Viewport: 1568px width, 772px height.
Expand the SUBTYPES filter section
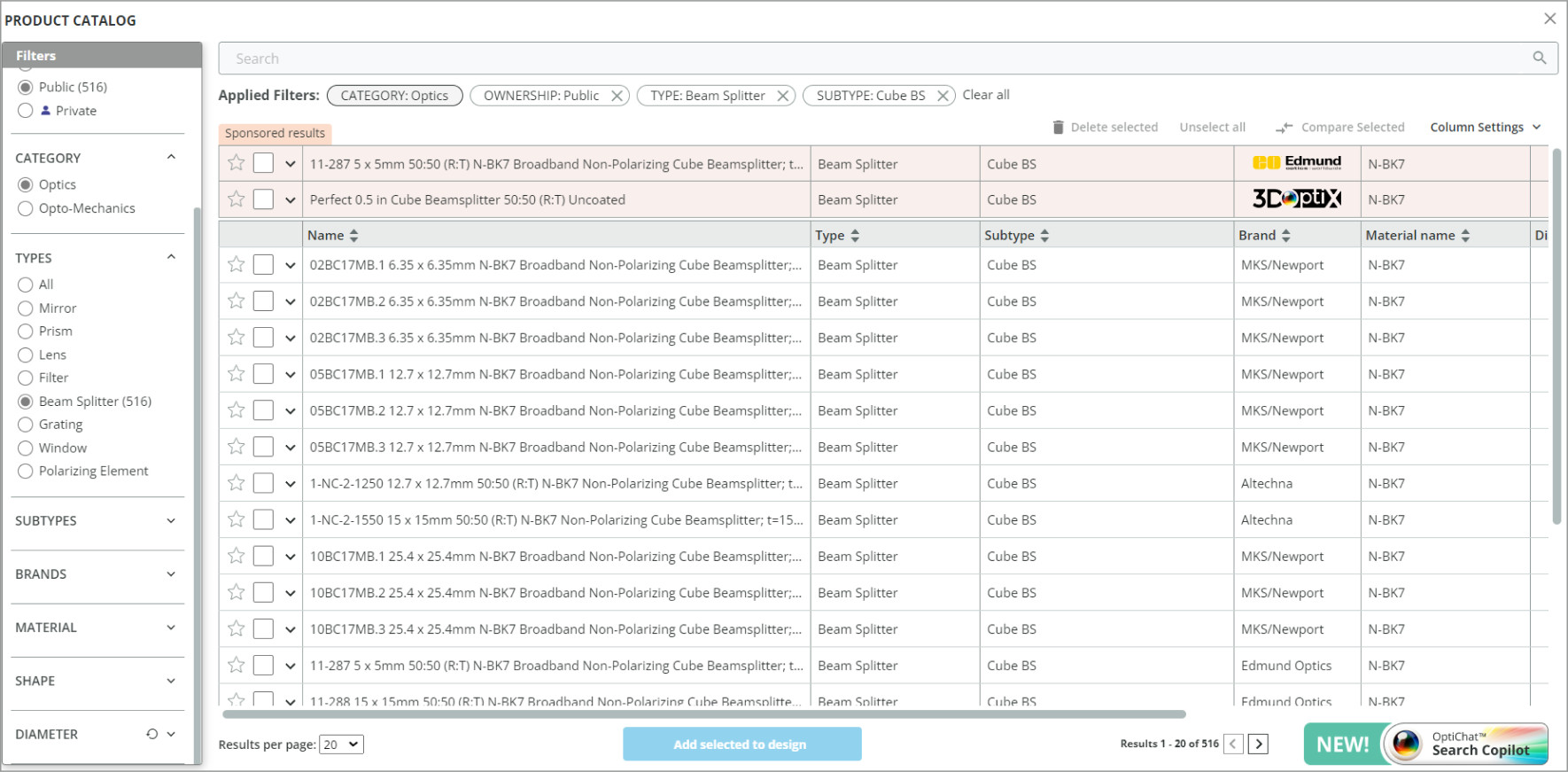[x=171, y=520]
